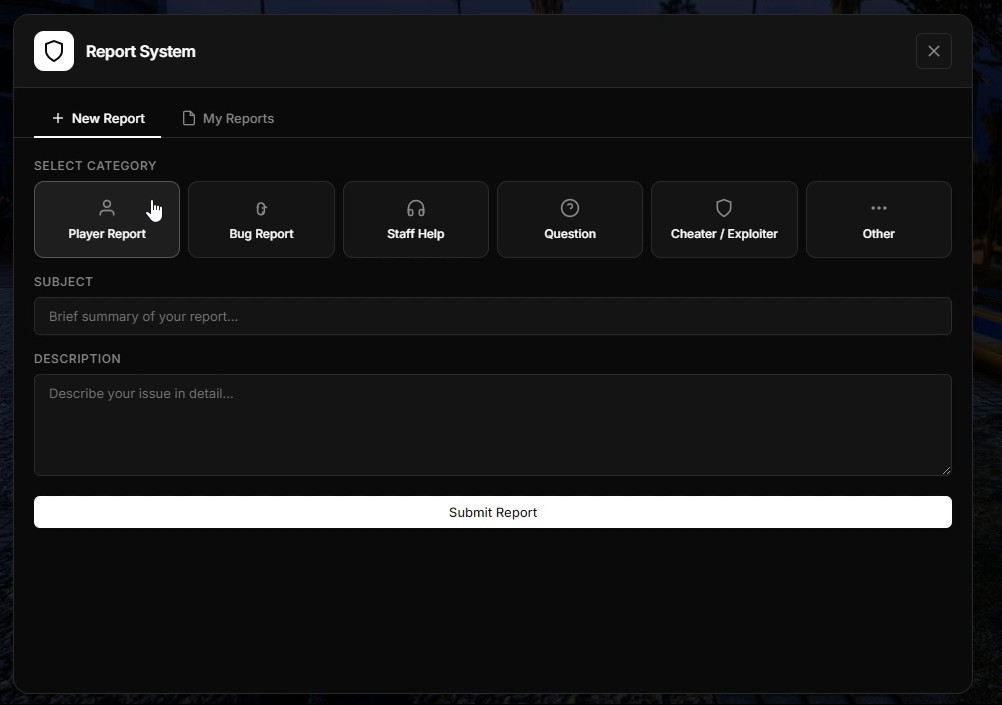
Task: Click the person icon on Player Report
Action: coord(107,208)
